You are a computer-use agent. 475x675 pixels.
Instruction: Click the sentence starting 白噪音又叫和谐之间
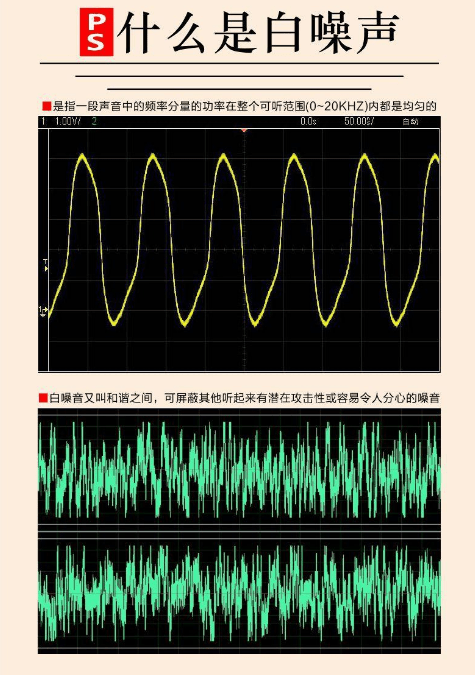(x=244, y=398)
